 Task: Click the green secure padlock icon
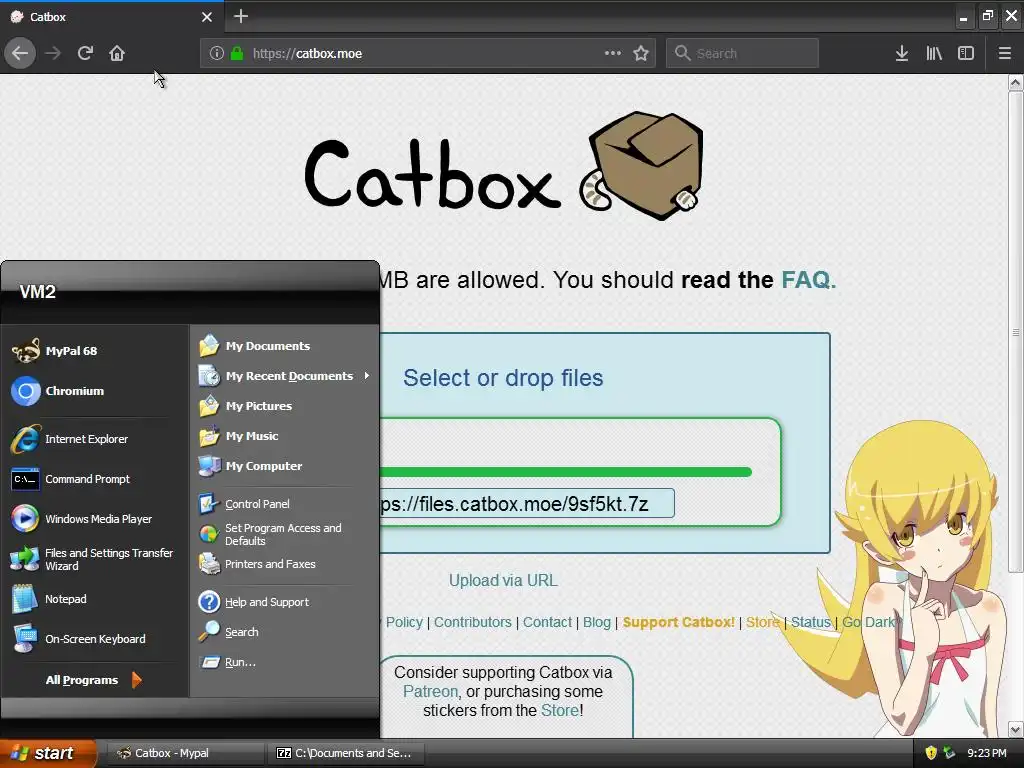click(x=237, y=53)
